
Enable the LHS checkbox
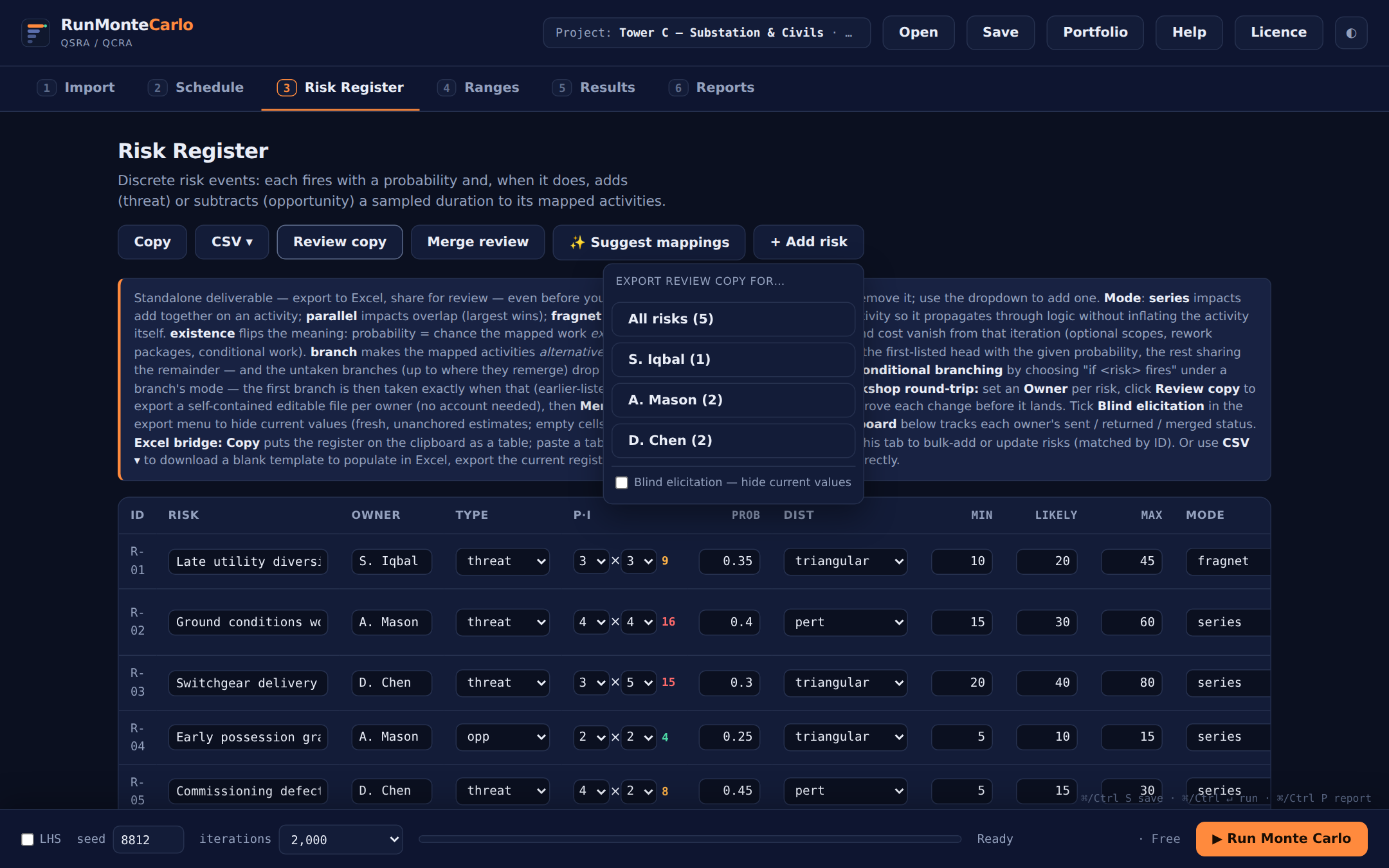pyautogui.click(x=28, y=840)
